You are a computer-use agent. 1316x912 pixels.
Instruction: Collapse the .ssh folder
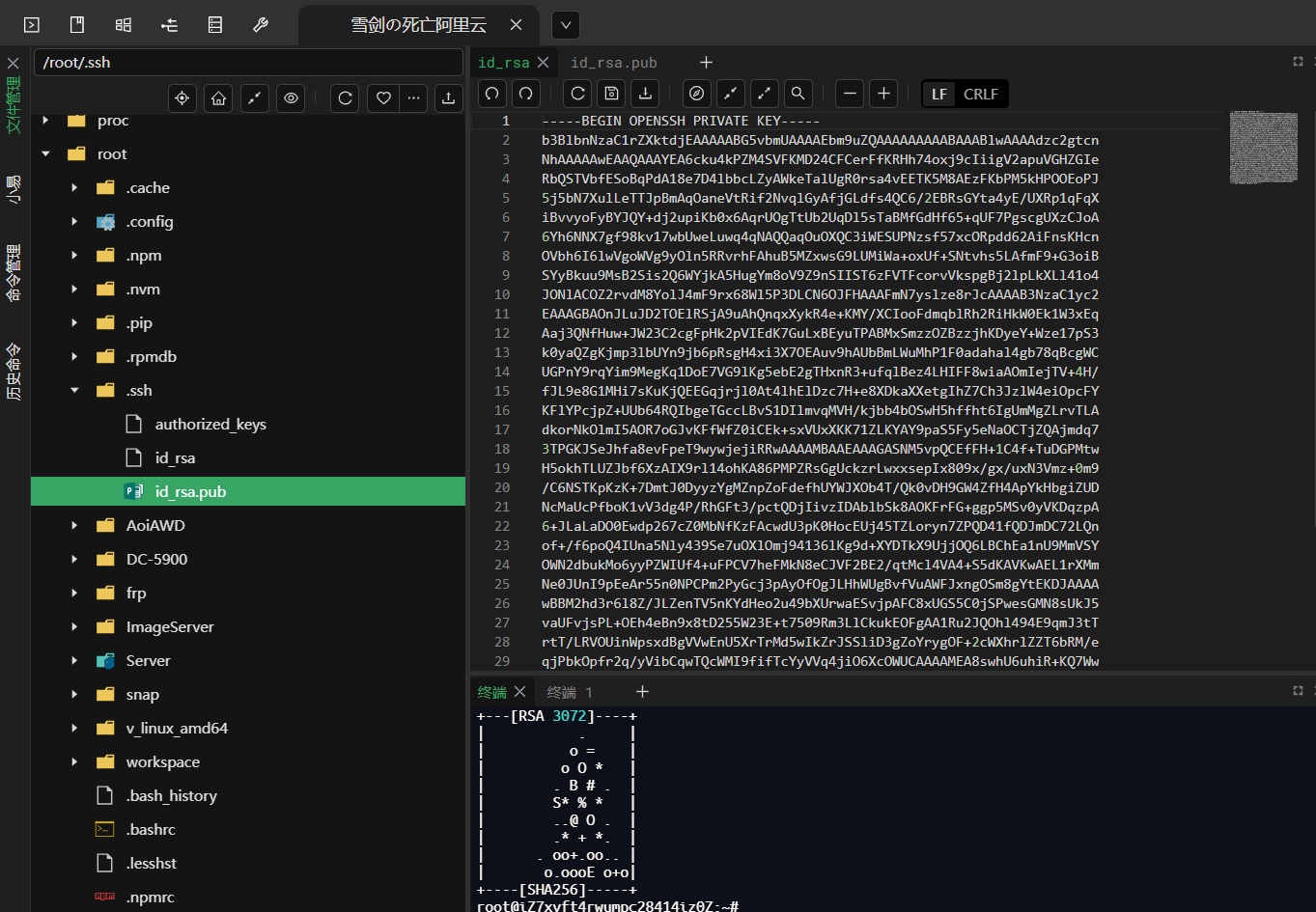point(74,391)
